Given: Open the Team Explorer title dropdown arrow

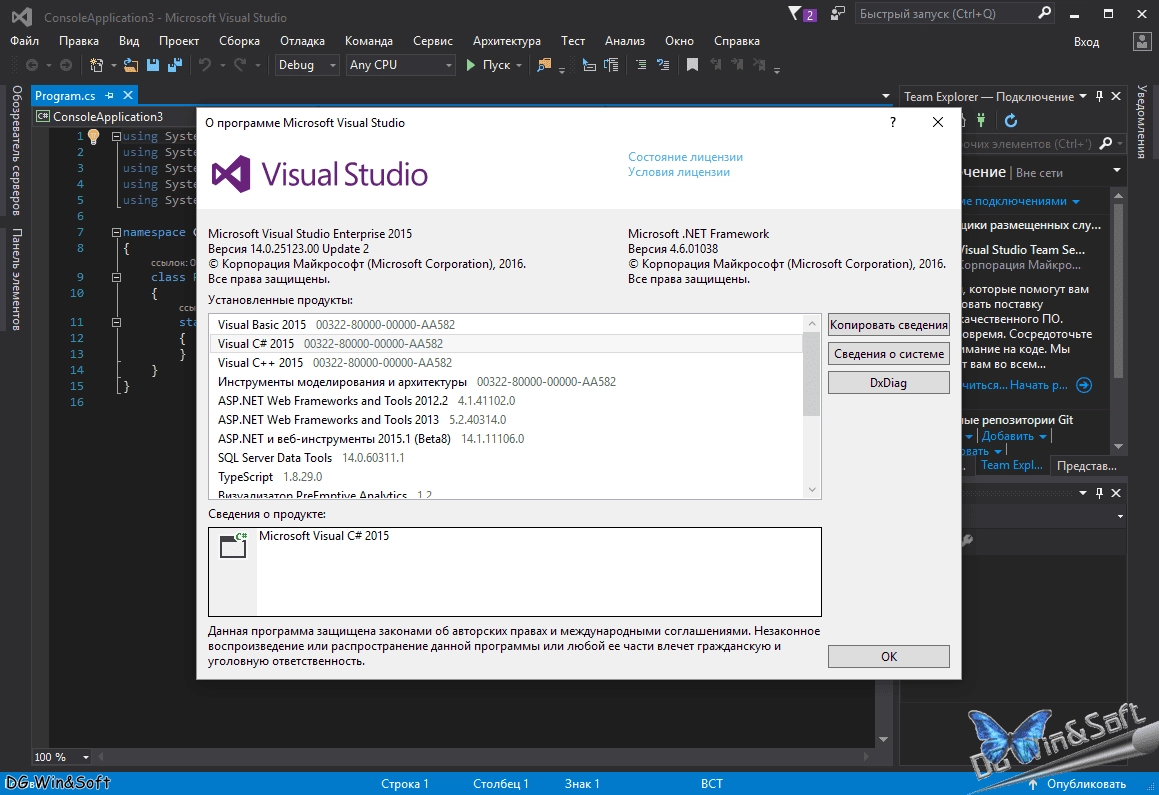Looking at the screenshot, I should [x=1083, y=96].
